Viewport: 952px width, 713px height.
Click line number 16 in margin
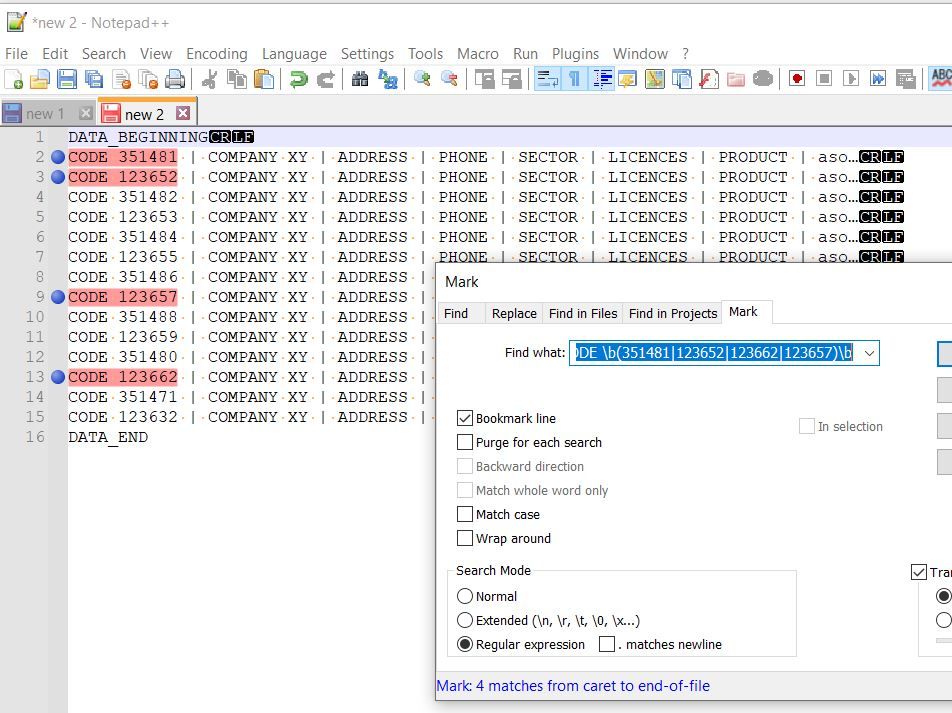point(35,437)
